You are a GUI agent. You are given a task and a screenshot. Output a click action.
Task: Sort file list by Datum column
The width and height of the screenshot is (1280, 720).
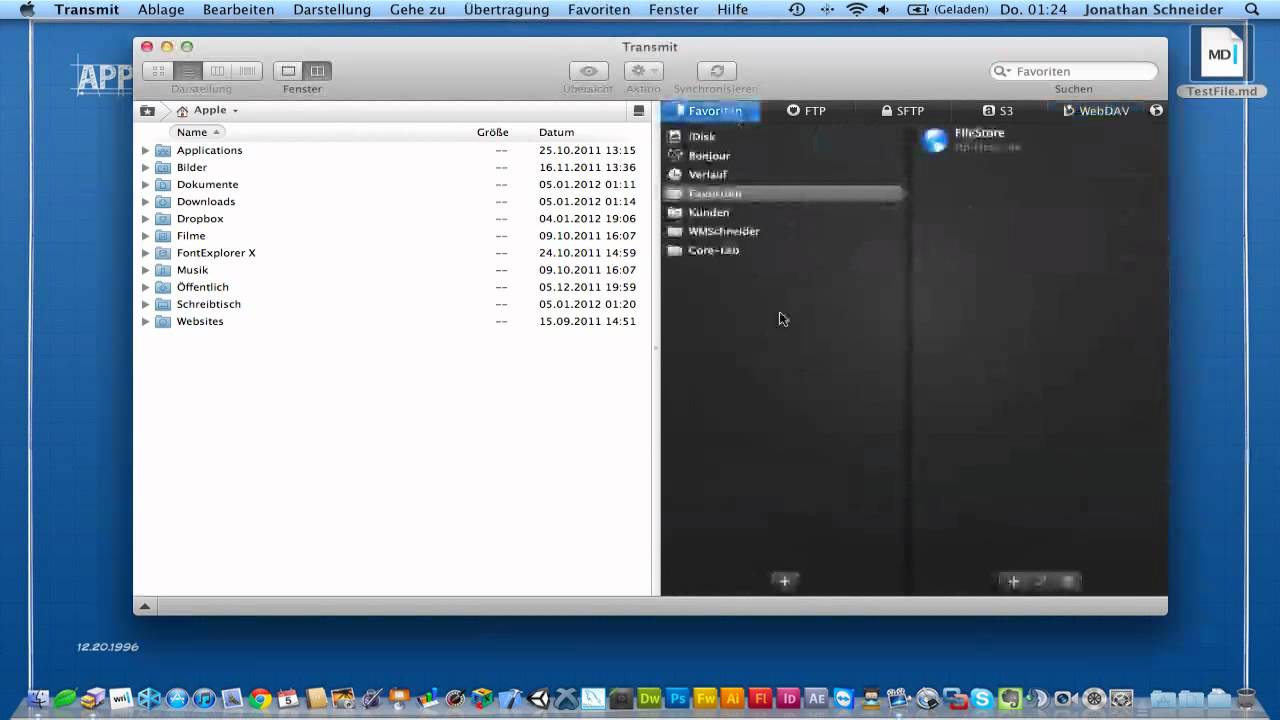(556, 132)
